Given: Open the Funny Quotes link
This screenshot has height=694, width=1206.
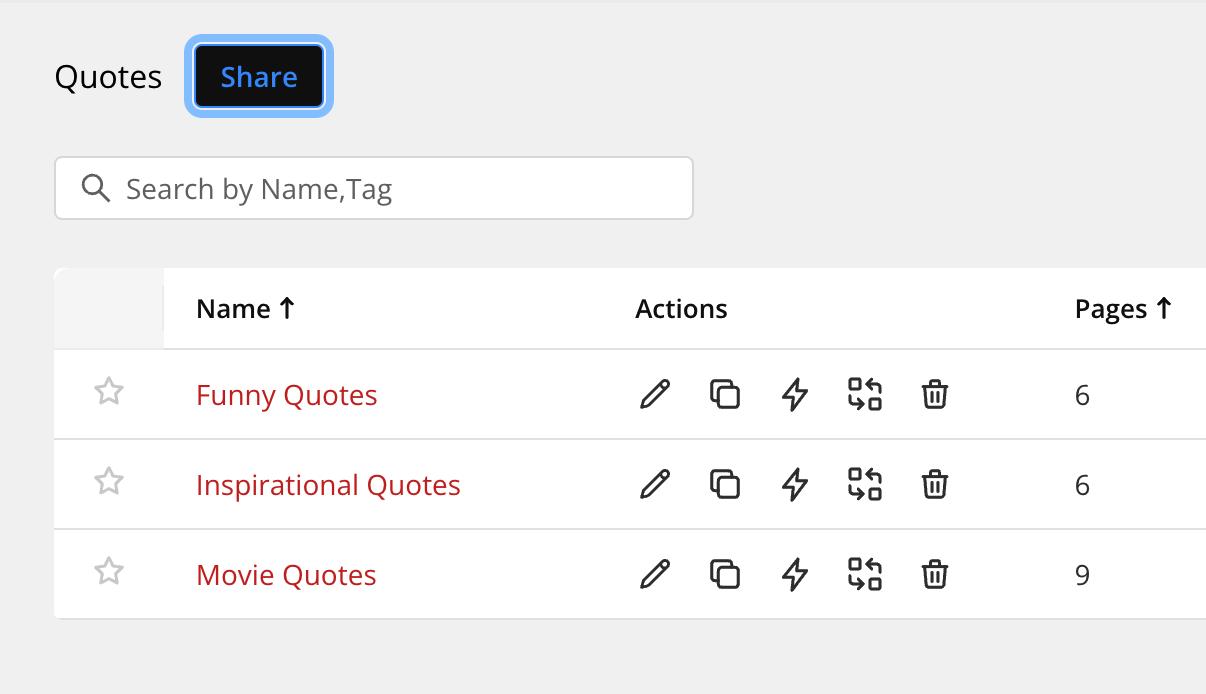Looking at the screenshot, I should 287,395.
